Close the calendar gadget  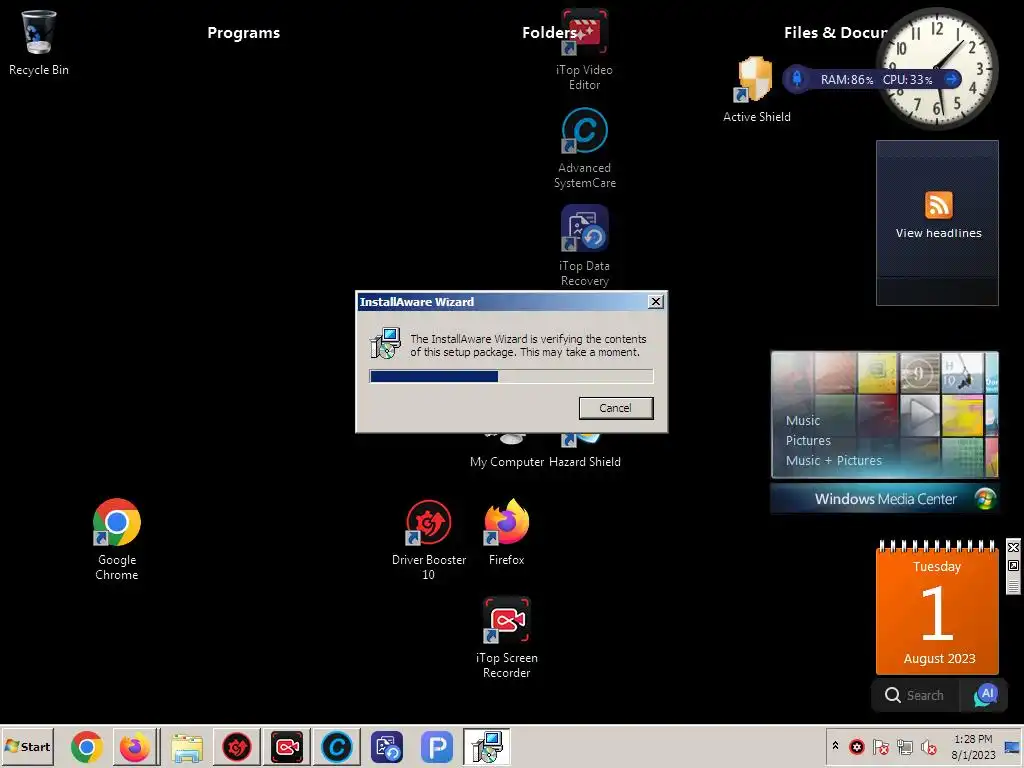pyautogui.click(x=1013, y=547)
